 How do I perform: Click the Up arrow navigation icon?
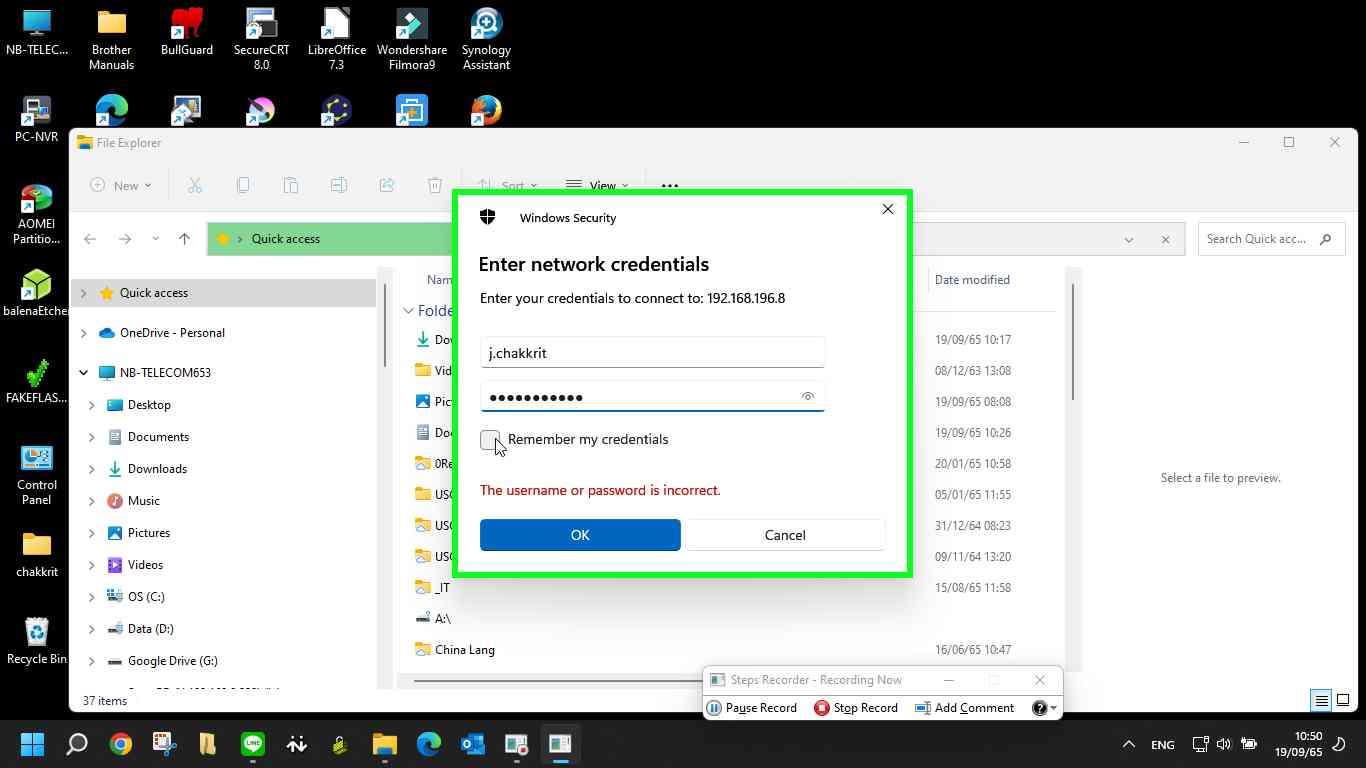pyautogui.click(x=184, y=239)
